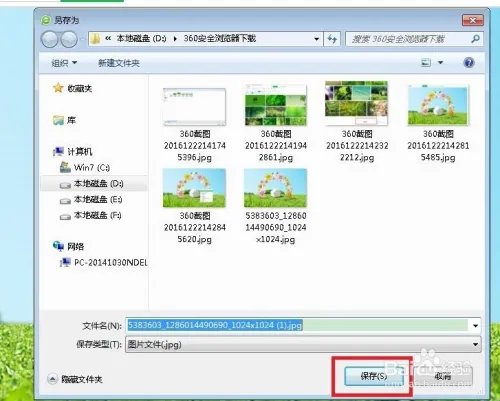Click the refresh icon beside address bar
500x401 pixels.
332,39
